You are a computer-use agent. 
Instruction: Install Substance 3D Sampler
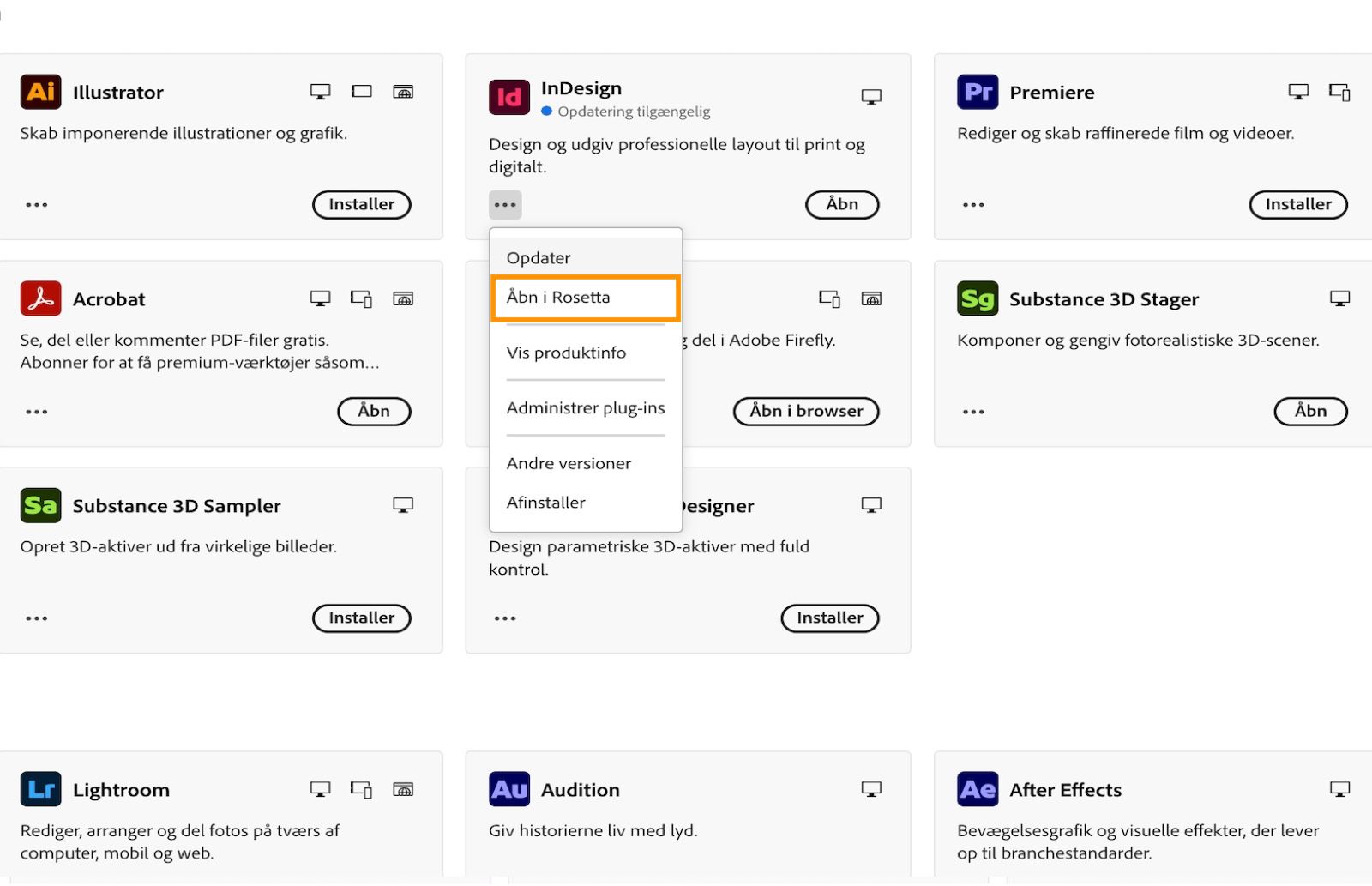[x=362, y=618]
